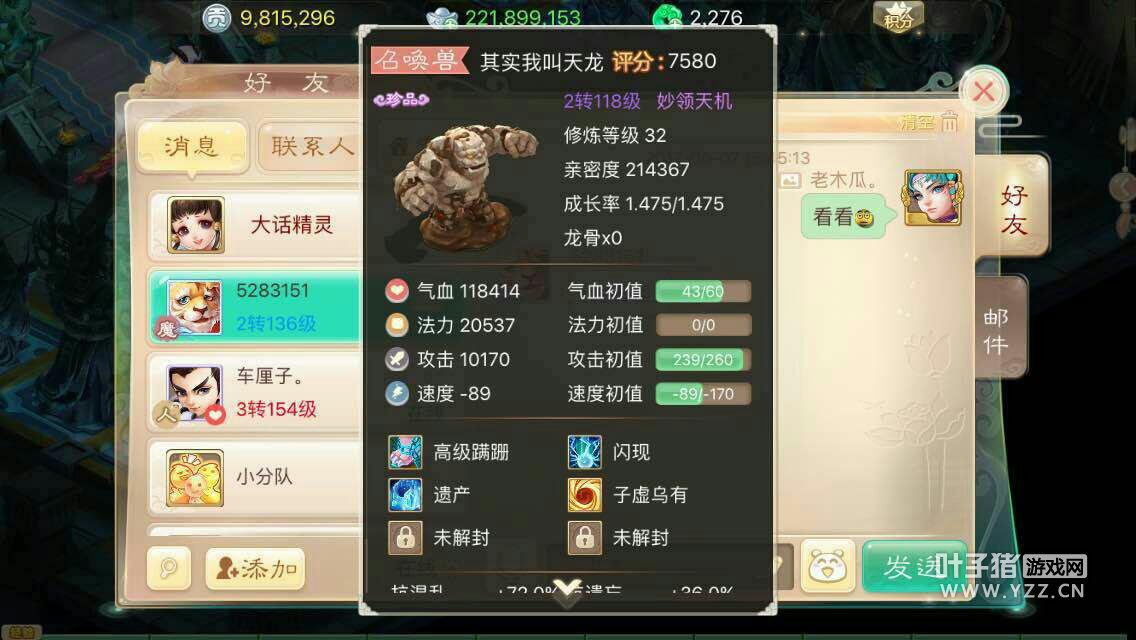Send message with the 发送 button
This screenshot has width=1136, height=640.
pos(914,566)
